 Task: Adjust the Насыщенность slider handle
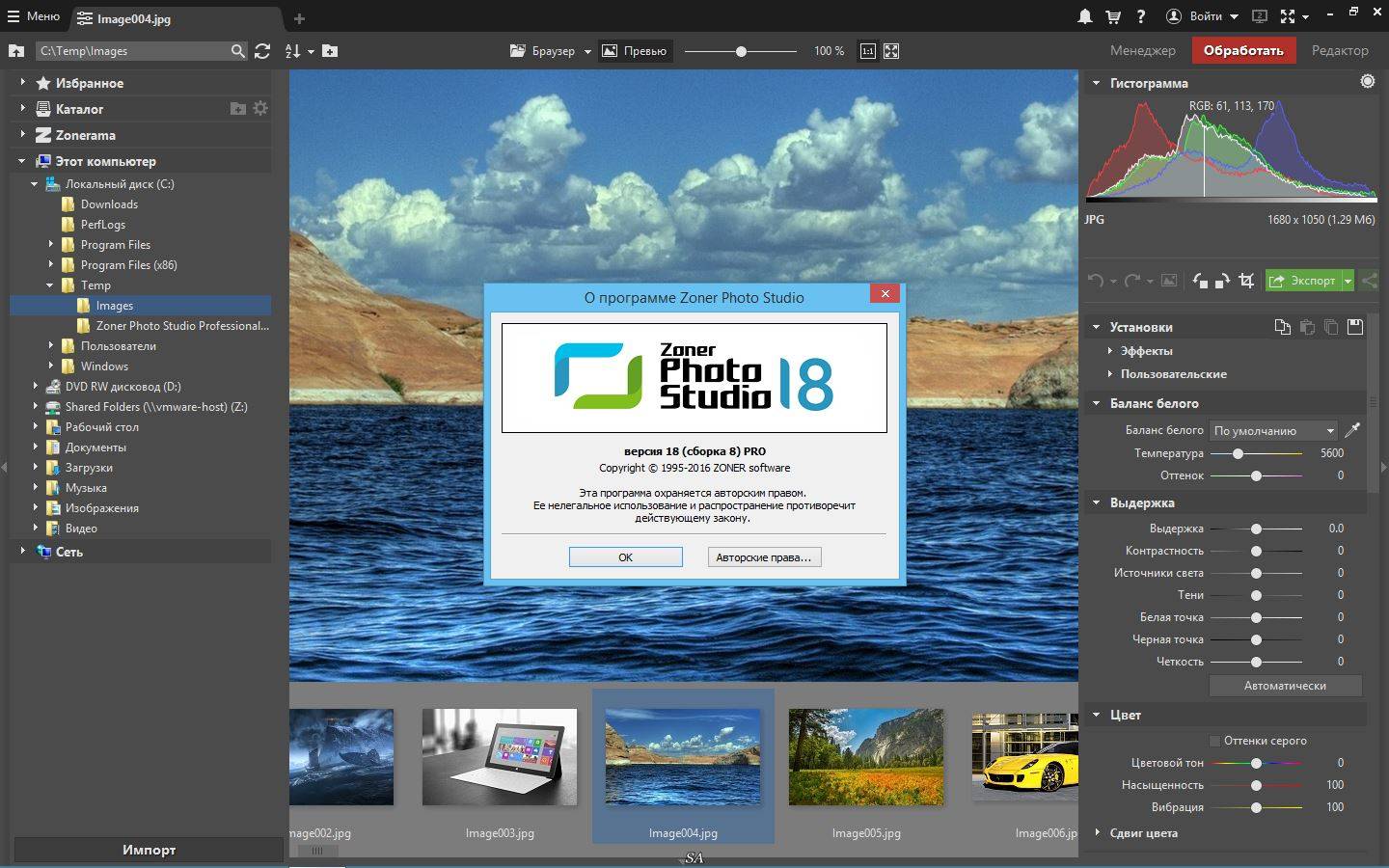click(1256, 785)
